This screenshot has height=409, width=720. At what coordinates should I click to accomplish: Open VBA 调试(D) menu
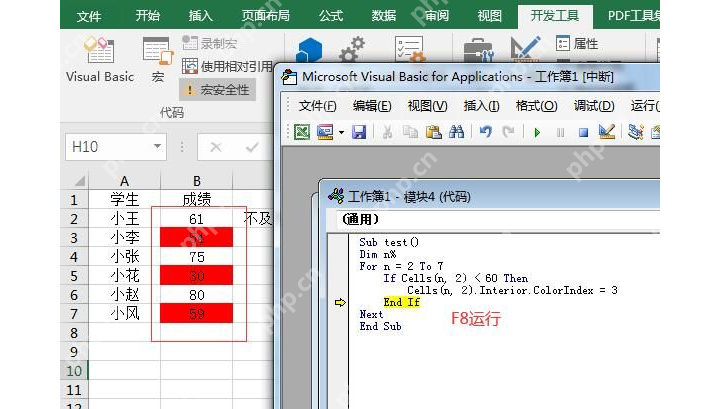(x=594, y=106)
